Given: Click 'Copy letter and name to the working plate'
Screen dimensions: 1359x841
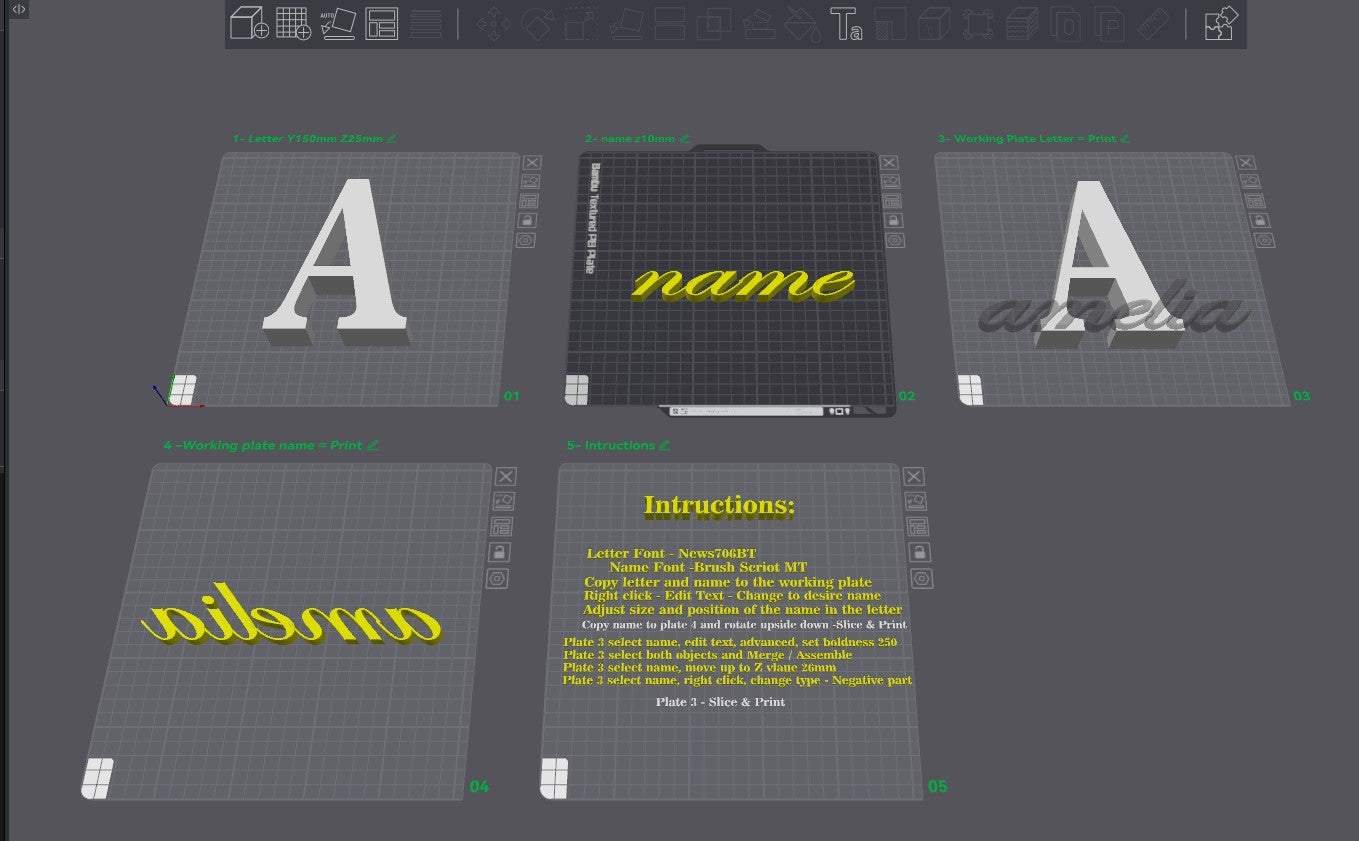Looking at the screenshot, I should [728, 582].
